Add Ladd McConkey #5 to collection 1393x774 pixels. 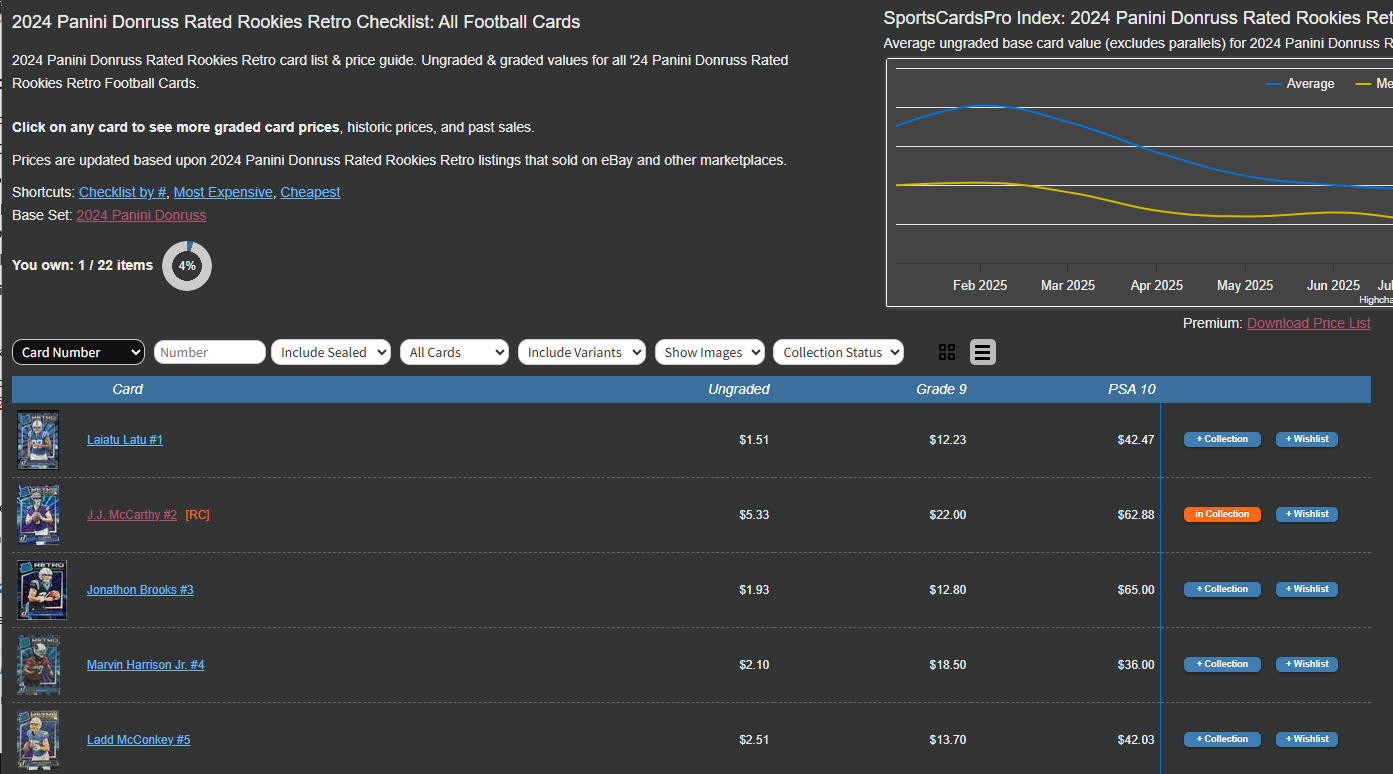[x=1222, y=739]
